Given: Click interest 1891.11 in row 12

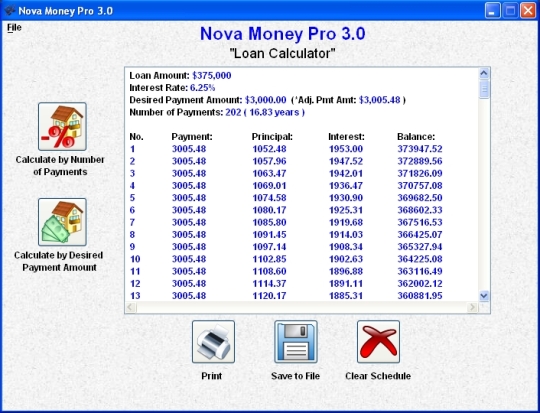Looking at the screenshot, I should (346, 283).
